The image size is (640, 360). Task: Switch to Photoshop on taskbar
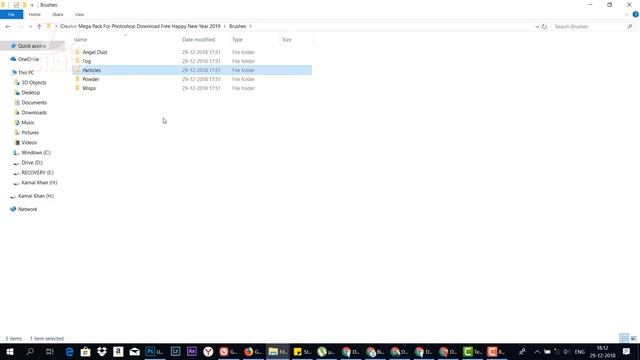coord(154,351)
